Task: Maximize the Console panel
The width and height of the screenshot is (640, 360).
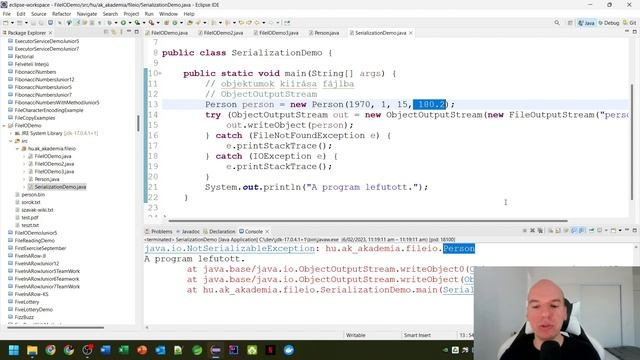Action: [x=635, y=230]
